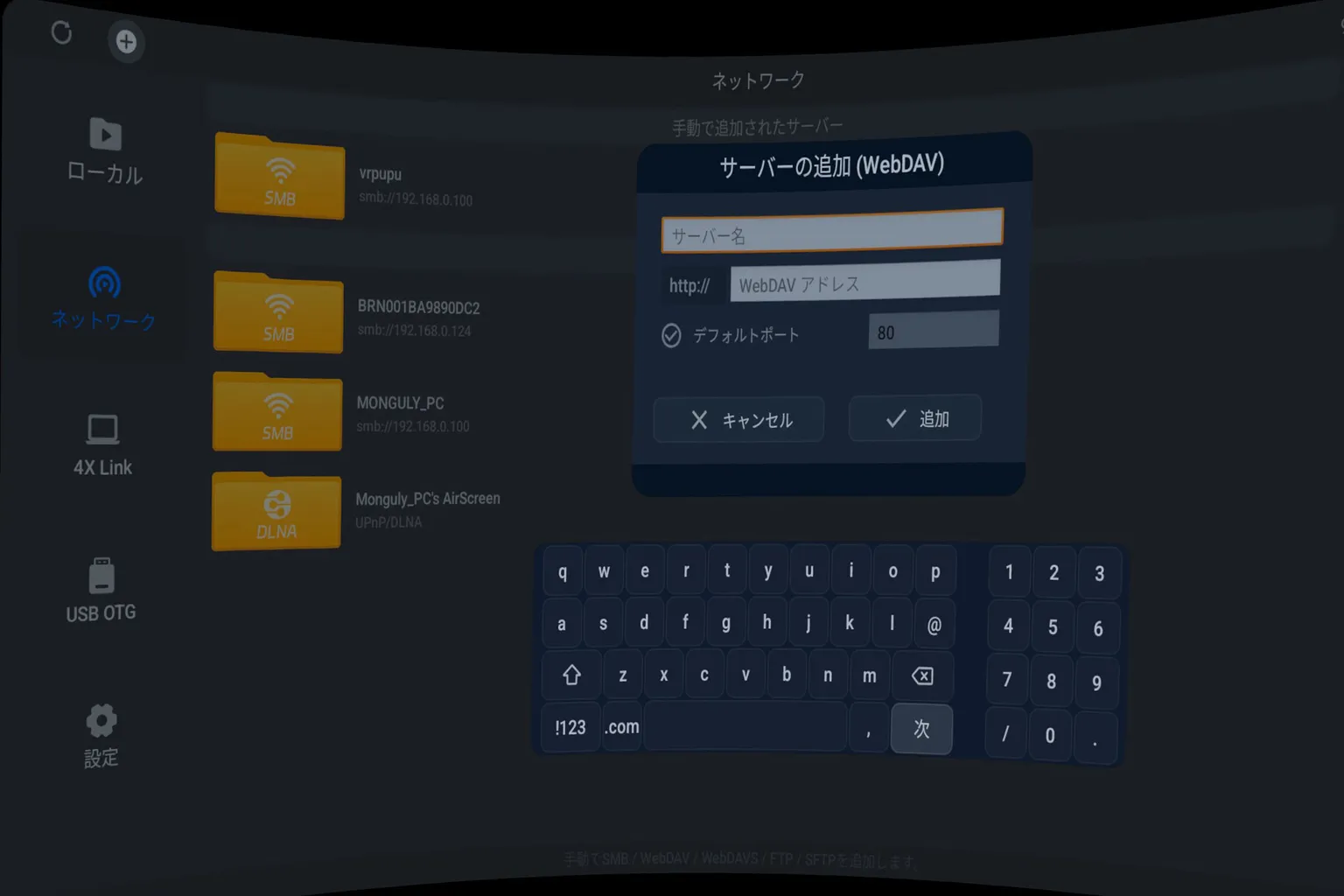
Task: Click the 追加 add button
Action: (x=915, y=418)
